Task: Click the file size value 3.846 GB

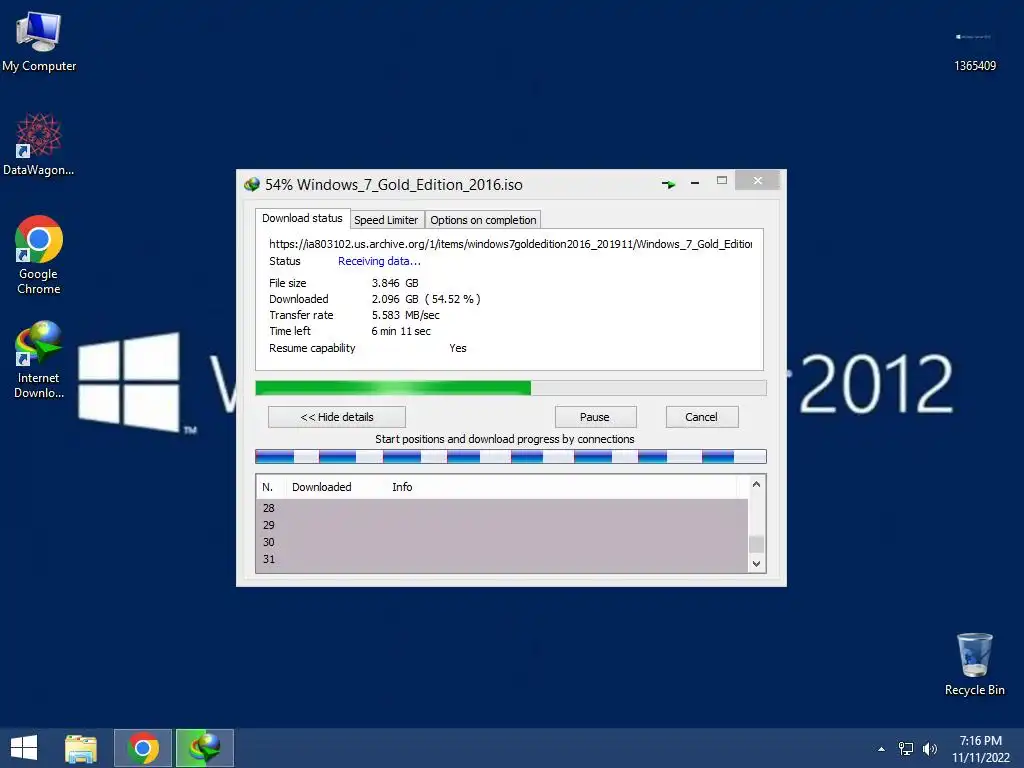Action: [395, 283]
